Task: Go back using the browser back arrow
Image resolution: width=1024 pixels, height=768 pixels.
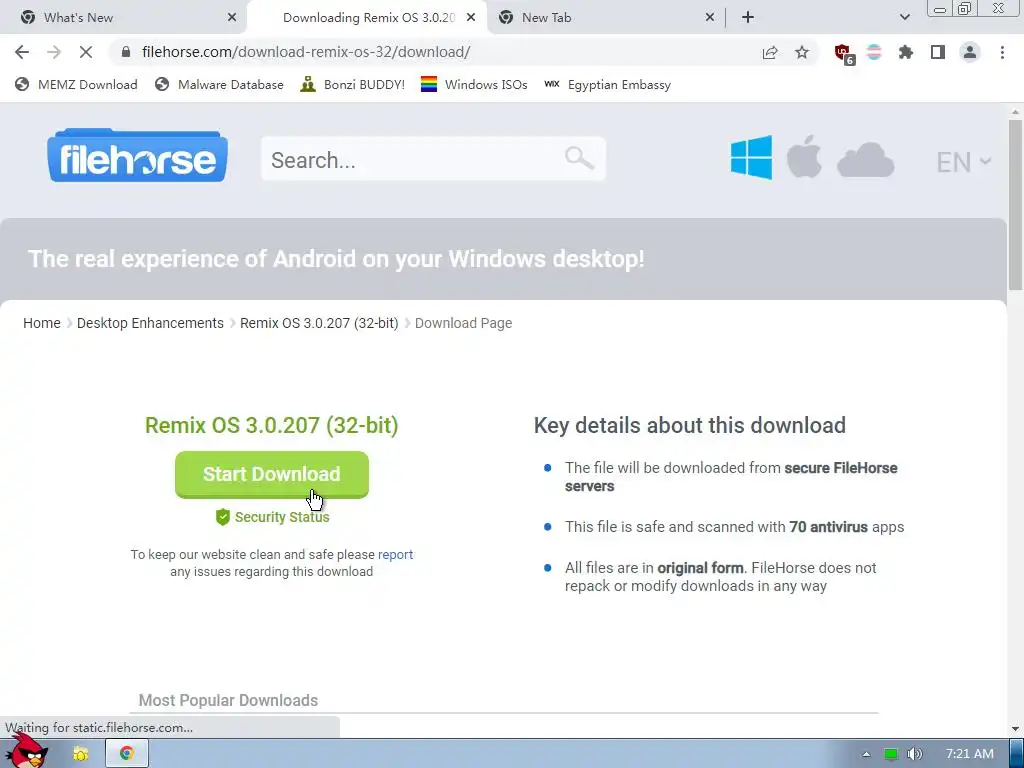Action: (x=22, y=52)
